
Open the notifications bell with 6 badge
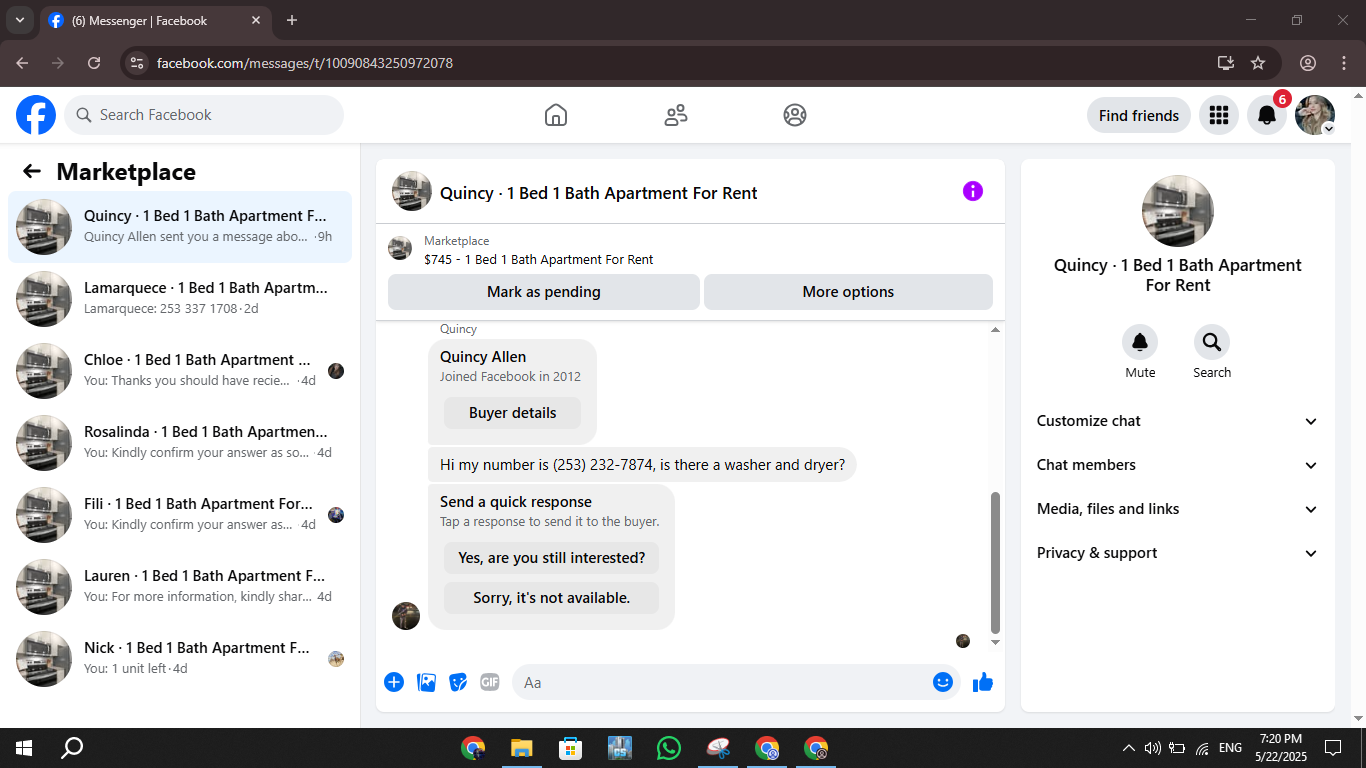pyautogui.click(x=1267, y=115)
